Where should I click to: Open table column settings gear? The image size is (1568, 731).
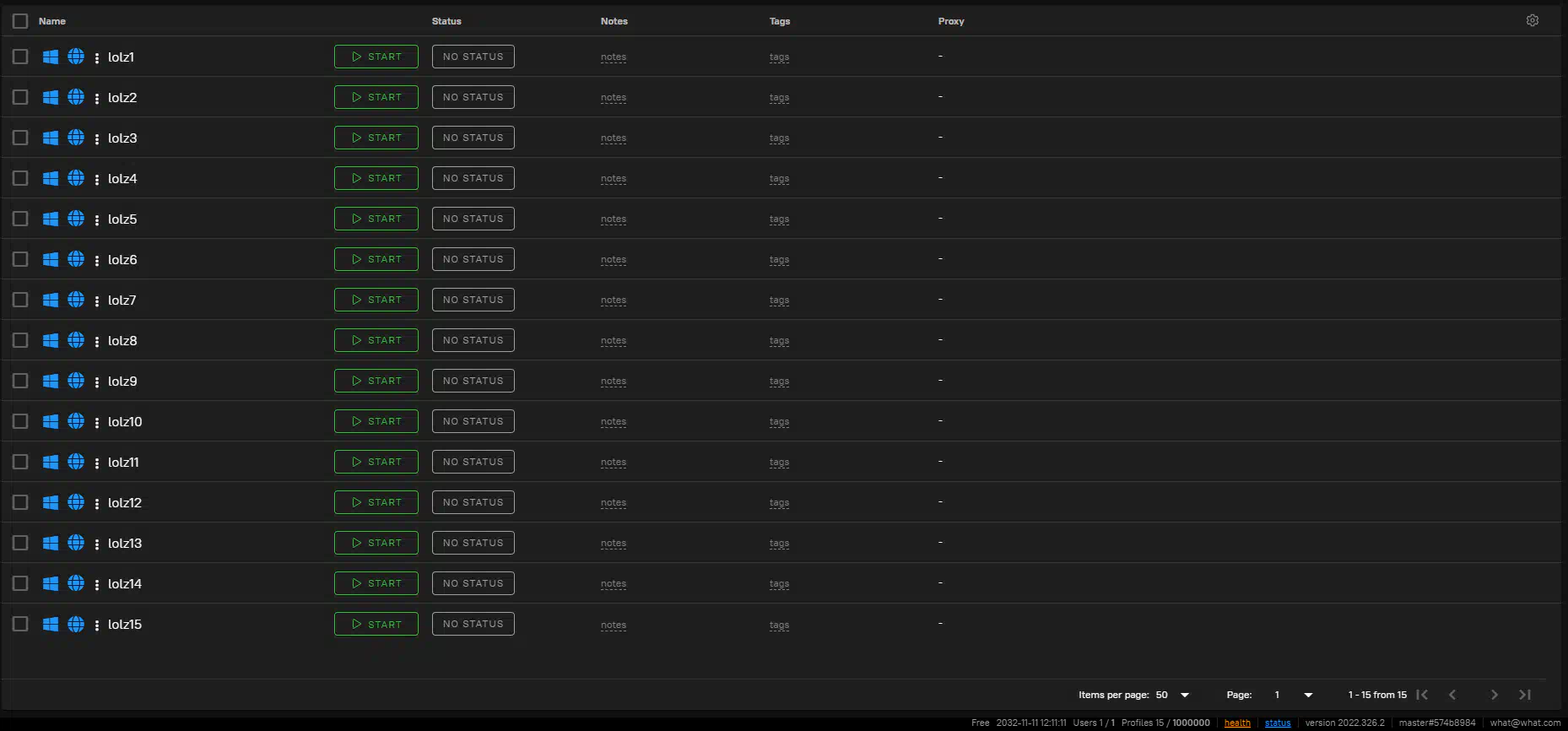[1532, 20]
